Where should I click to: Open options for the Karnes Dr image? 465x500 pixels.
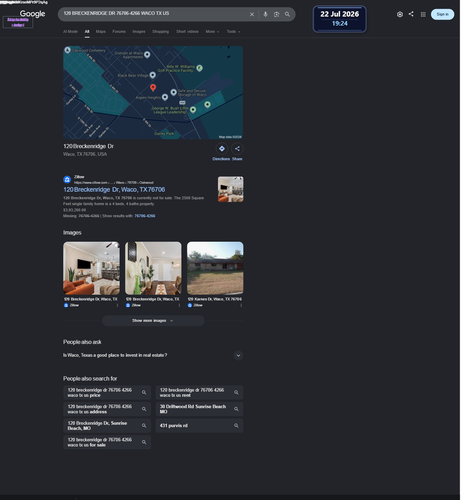[241, 305]
